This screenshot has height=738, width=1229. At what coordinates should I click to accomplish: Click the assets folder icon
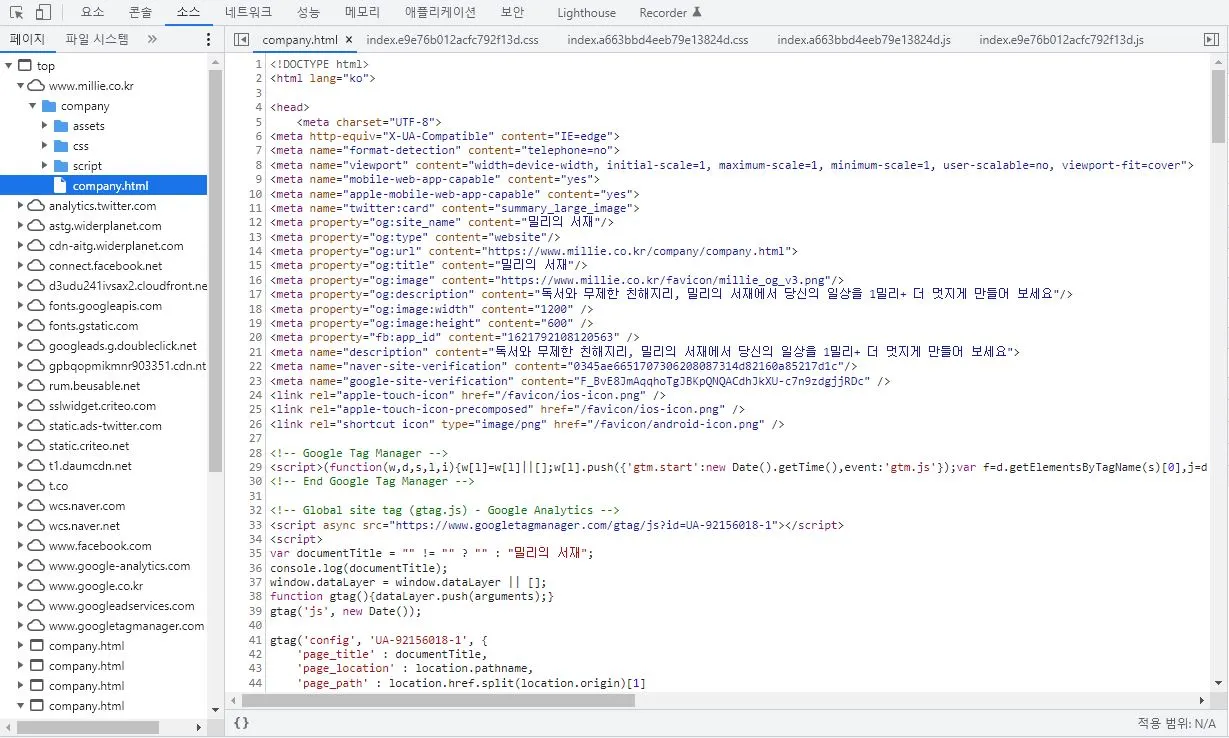click(x=61, y=126)
